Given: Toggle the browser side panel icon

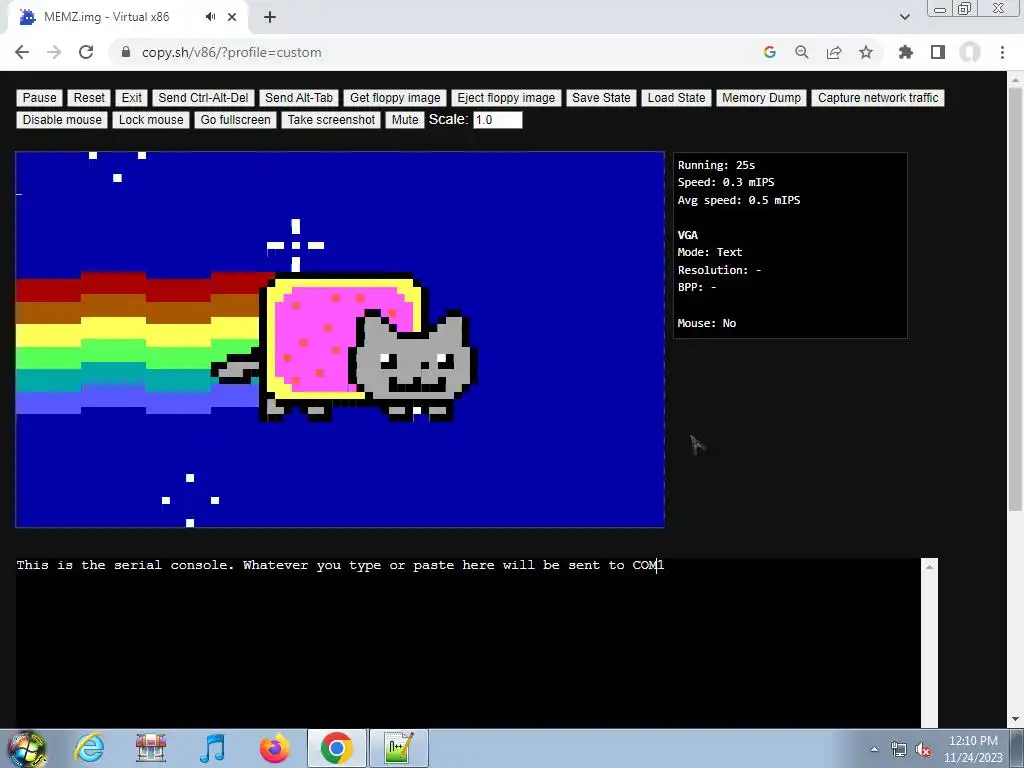Looking at the screenshot, I should click(938, 52).
